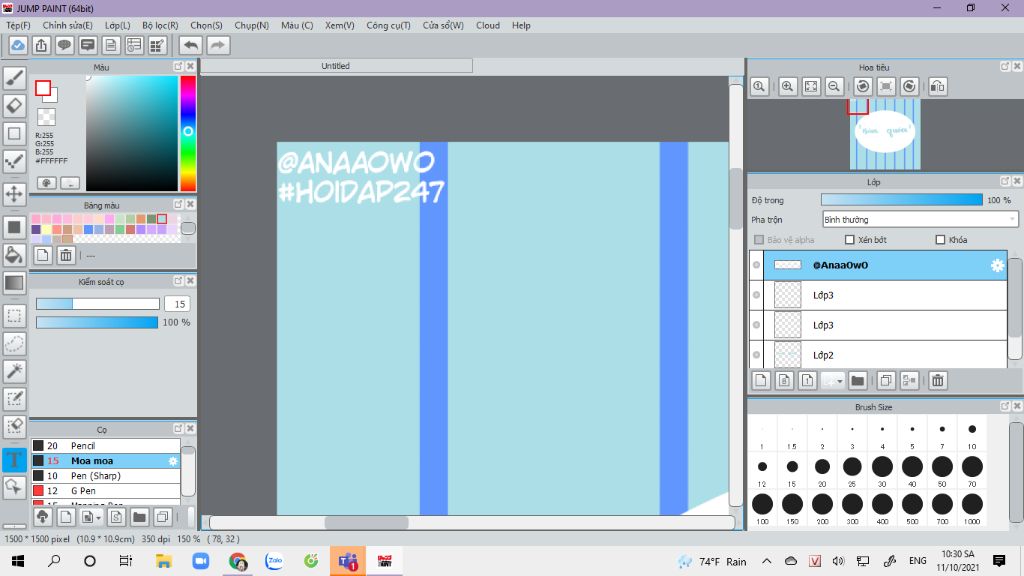Fit canvas to window in Navigator

pos(811,86)
